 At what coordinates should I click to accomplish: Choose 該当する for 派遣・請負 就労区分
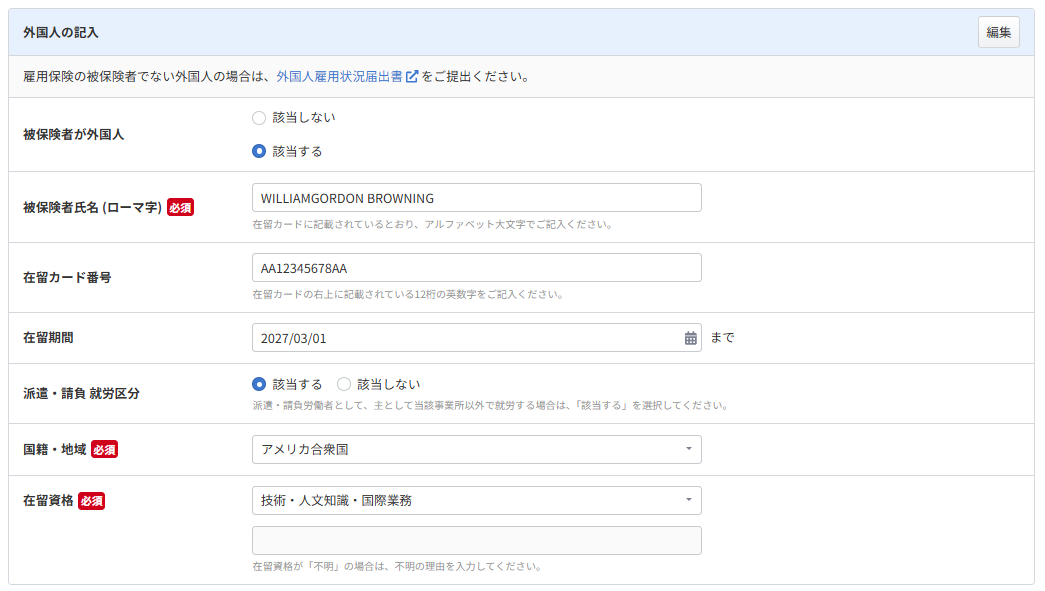(x=259, y=384)
